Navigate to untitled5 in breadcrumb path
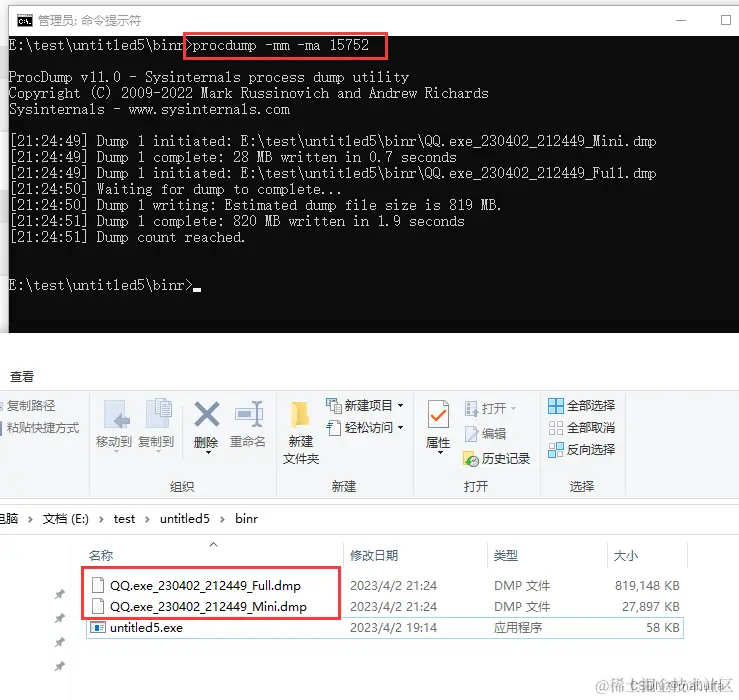Screen dimensions: 739x700 click(185, 519)
